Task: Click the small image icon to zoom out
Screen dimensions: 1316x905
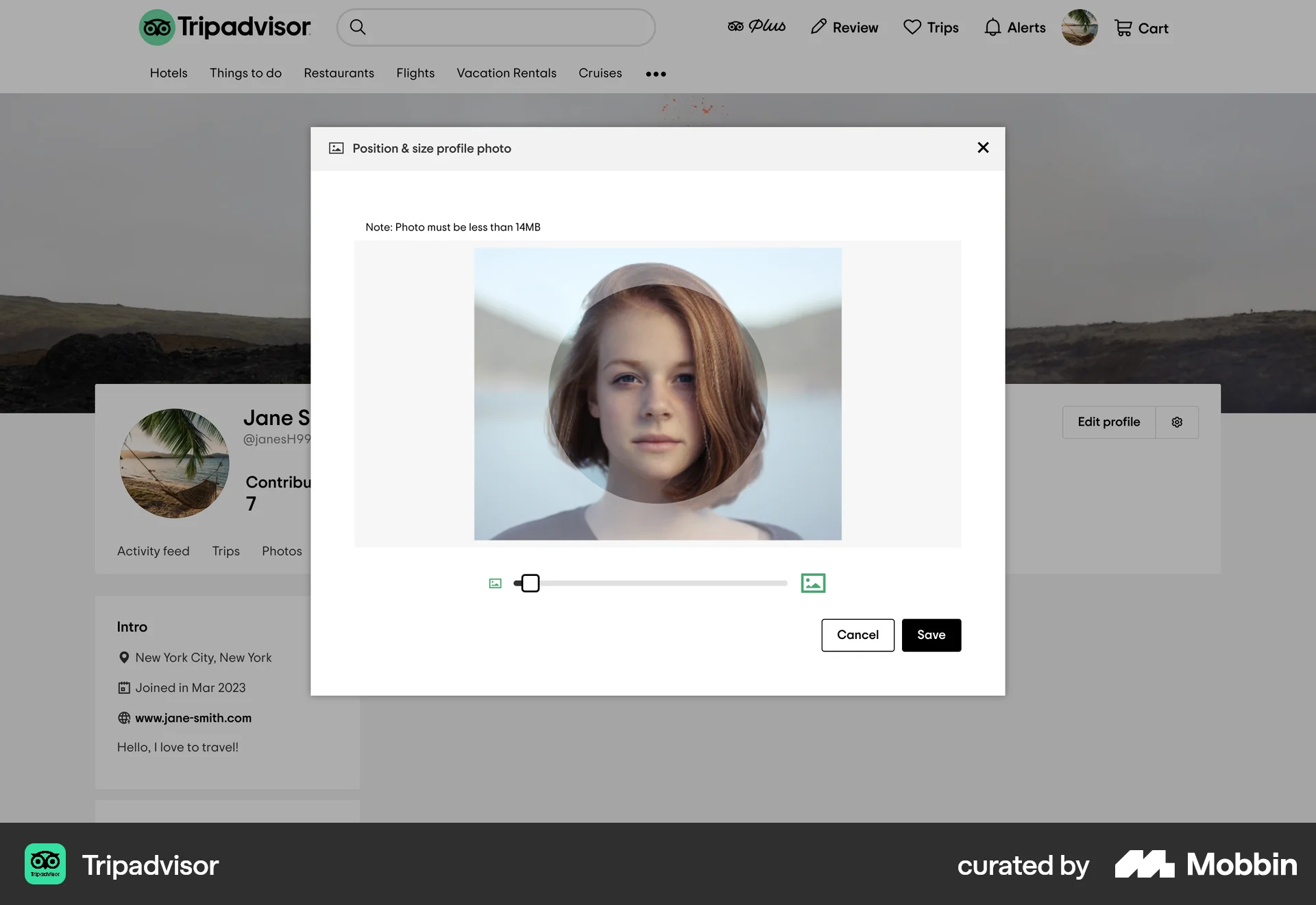Action: tap(494, 583)
